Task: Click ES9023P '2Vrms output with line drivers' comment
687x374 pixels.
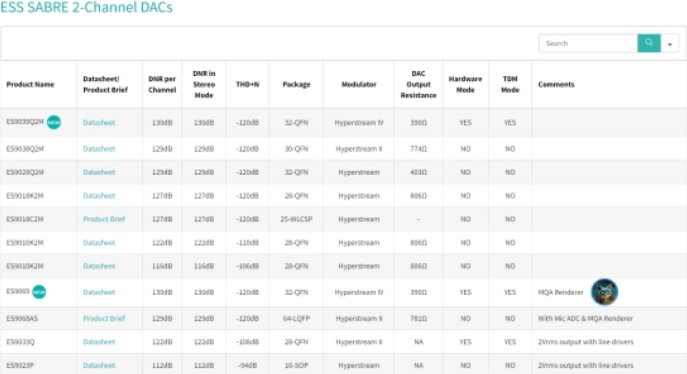Action: click(x=586, y=365)
